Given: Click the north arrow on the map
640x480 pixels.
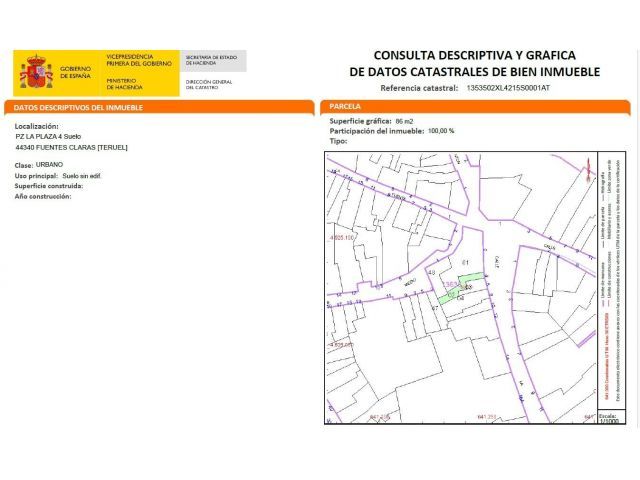Looking at the screenshot, I should 588,170.
